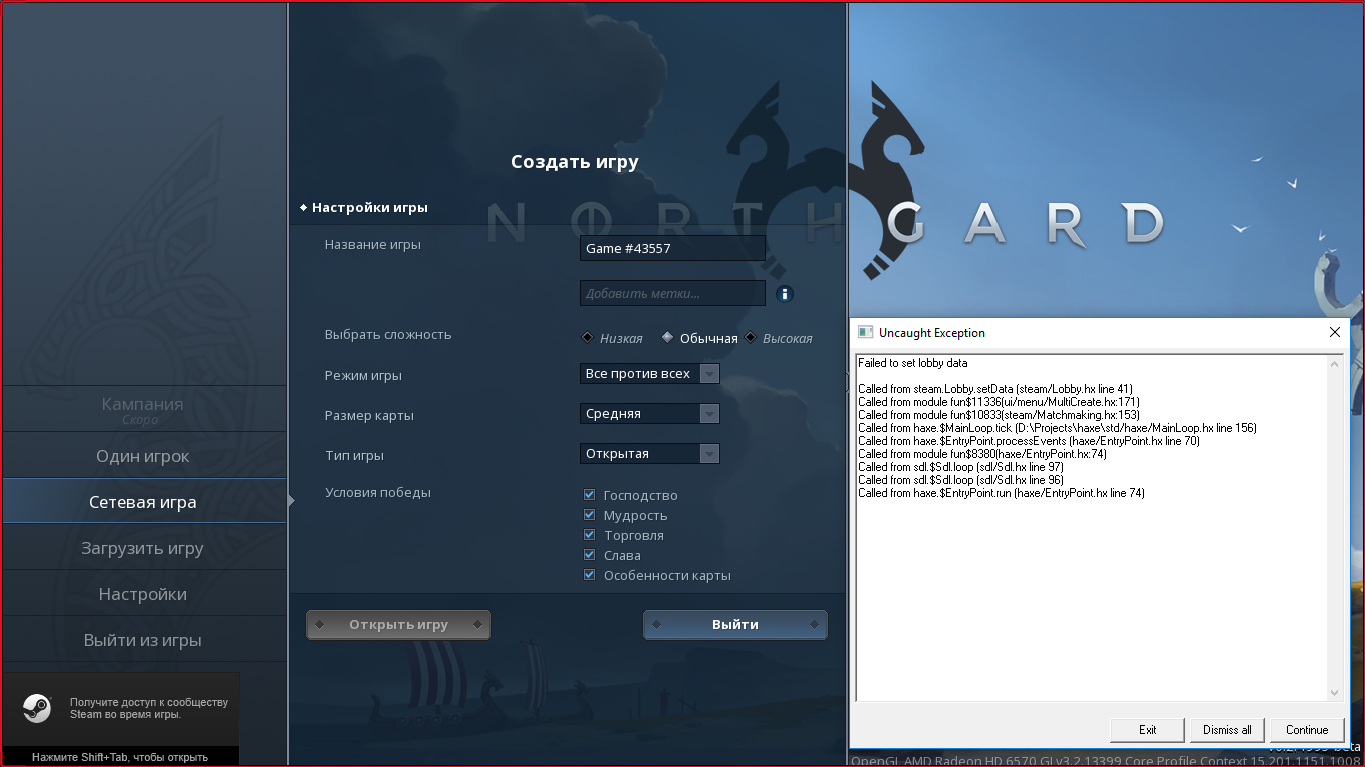The image size is (1365, 767).
Task: Click the Открыть игру button
Action: (x=398, y=625)
